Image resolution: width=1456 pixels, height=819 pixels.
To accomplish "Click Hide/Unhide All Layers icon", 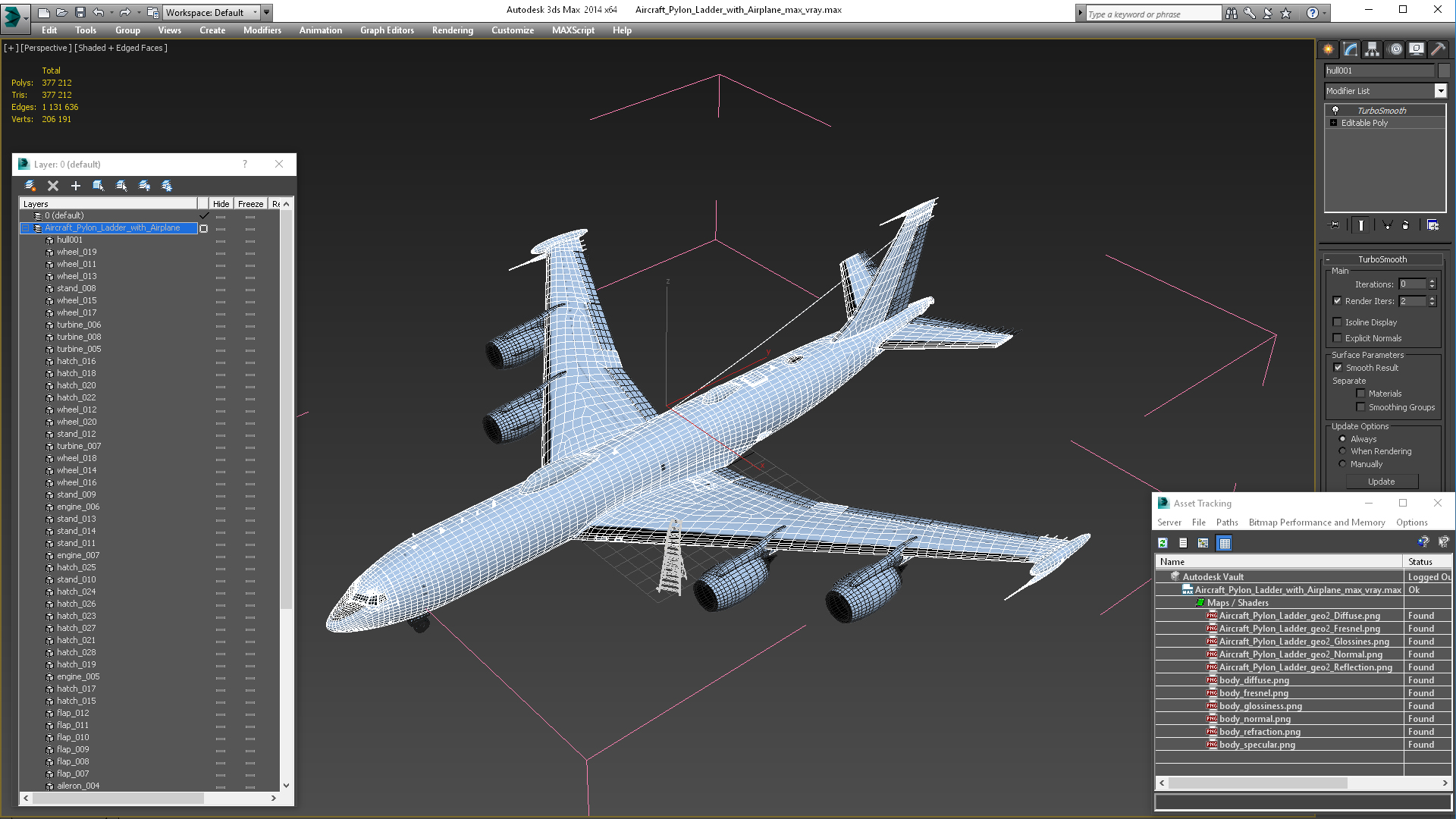I will 144,186.
